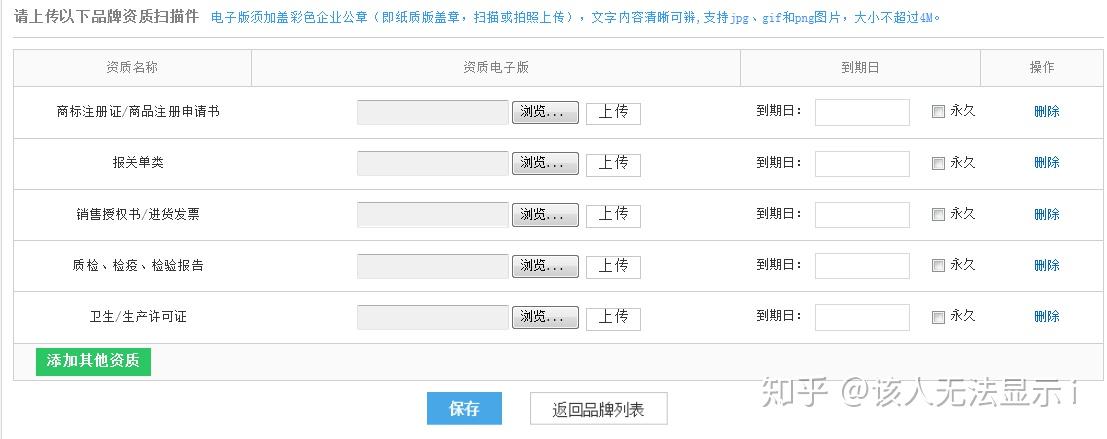Browse file for 销售授权书/进货发票

[545, 215]
